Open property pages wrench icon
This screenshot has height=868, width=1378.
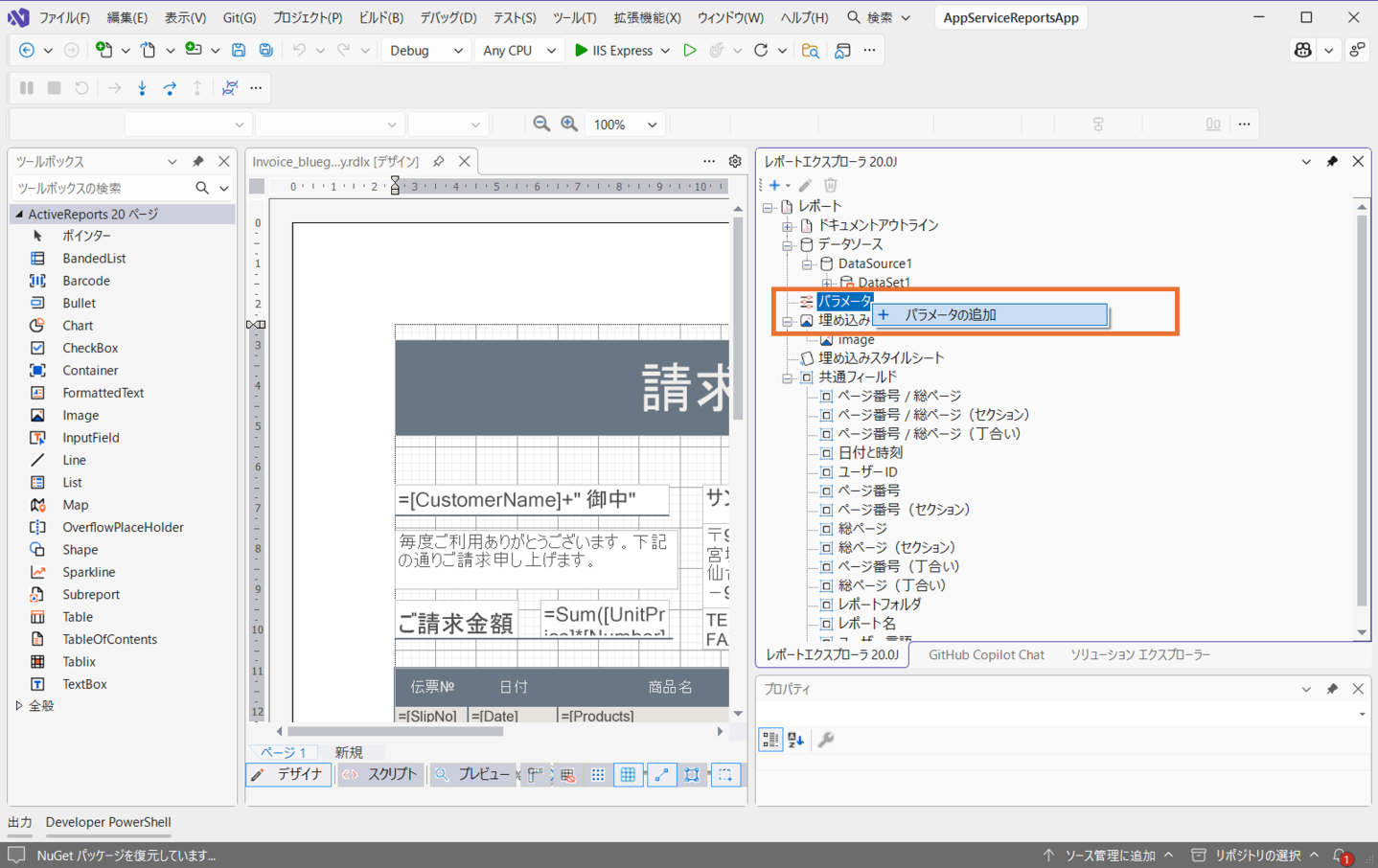[x=826, y=740]
